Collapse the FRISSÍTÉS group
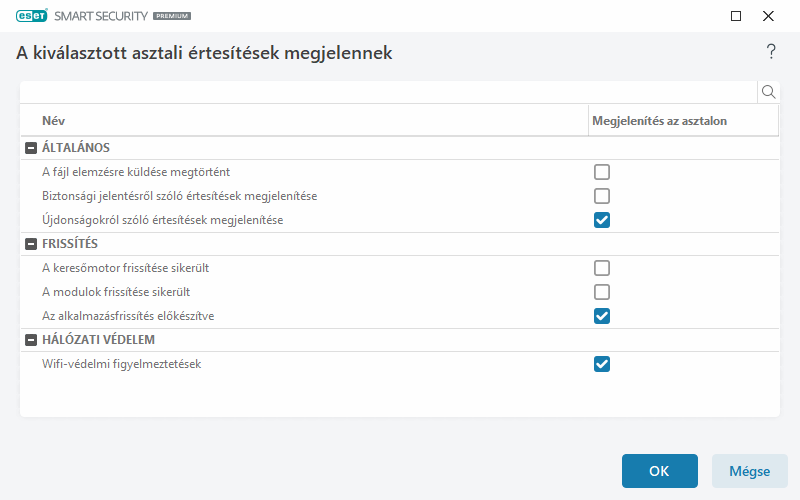Screen dimensions: 800x500 [x=31, y=244]
